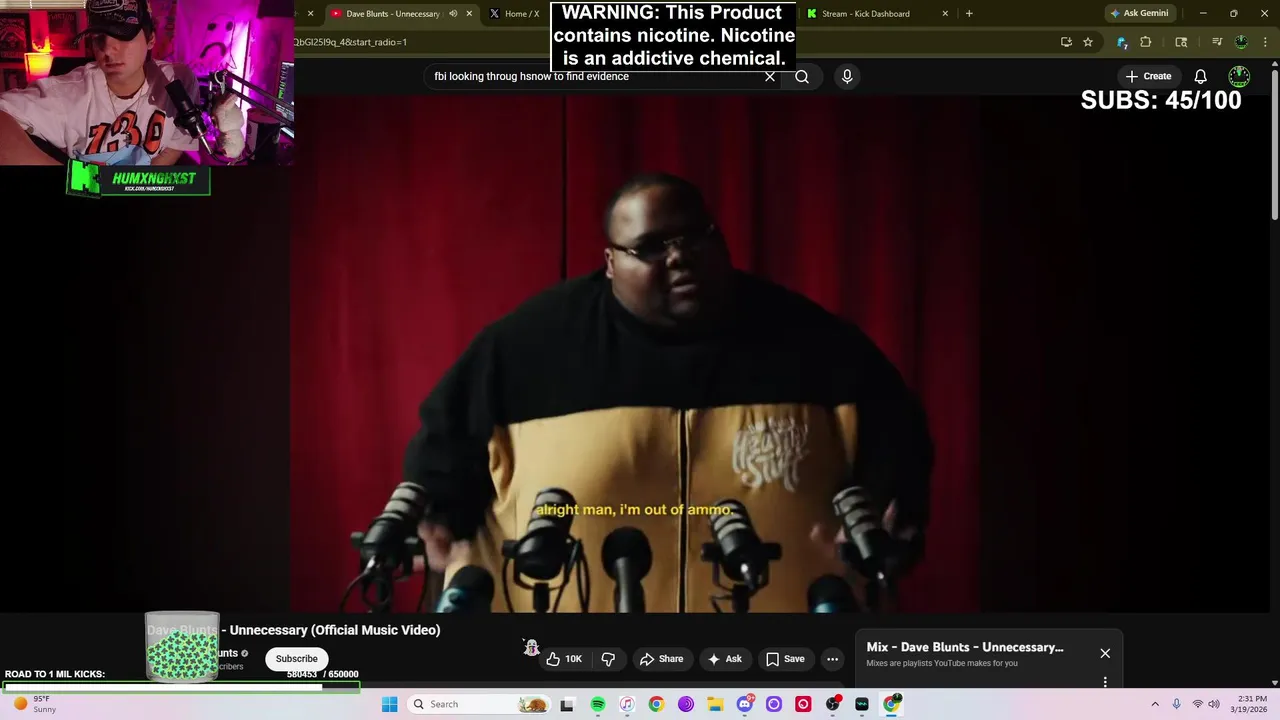
Task: Close the Mix playlist panel
Action: [1105, 653]
